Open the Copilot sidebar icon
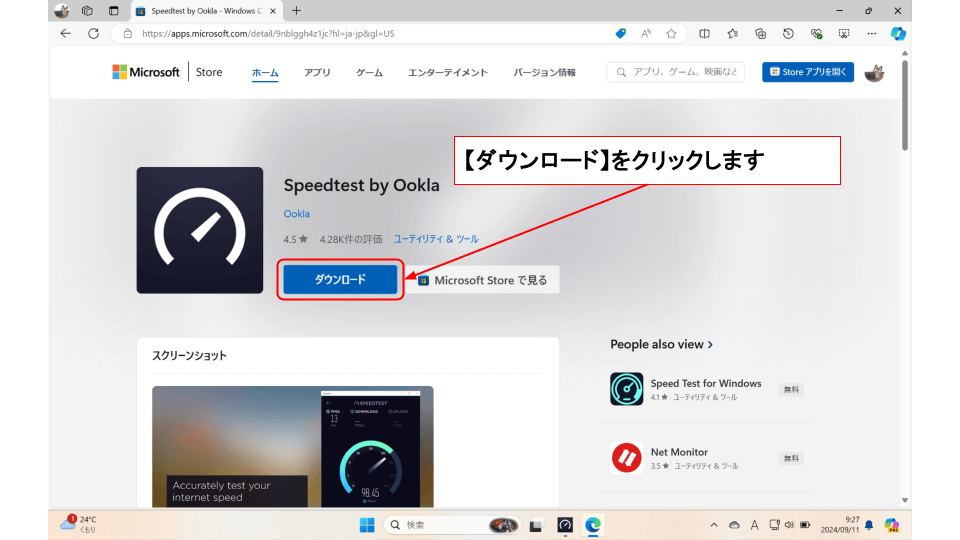This screenshot has width=960, height=540. coord(898,33)
